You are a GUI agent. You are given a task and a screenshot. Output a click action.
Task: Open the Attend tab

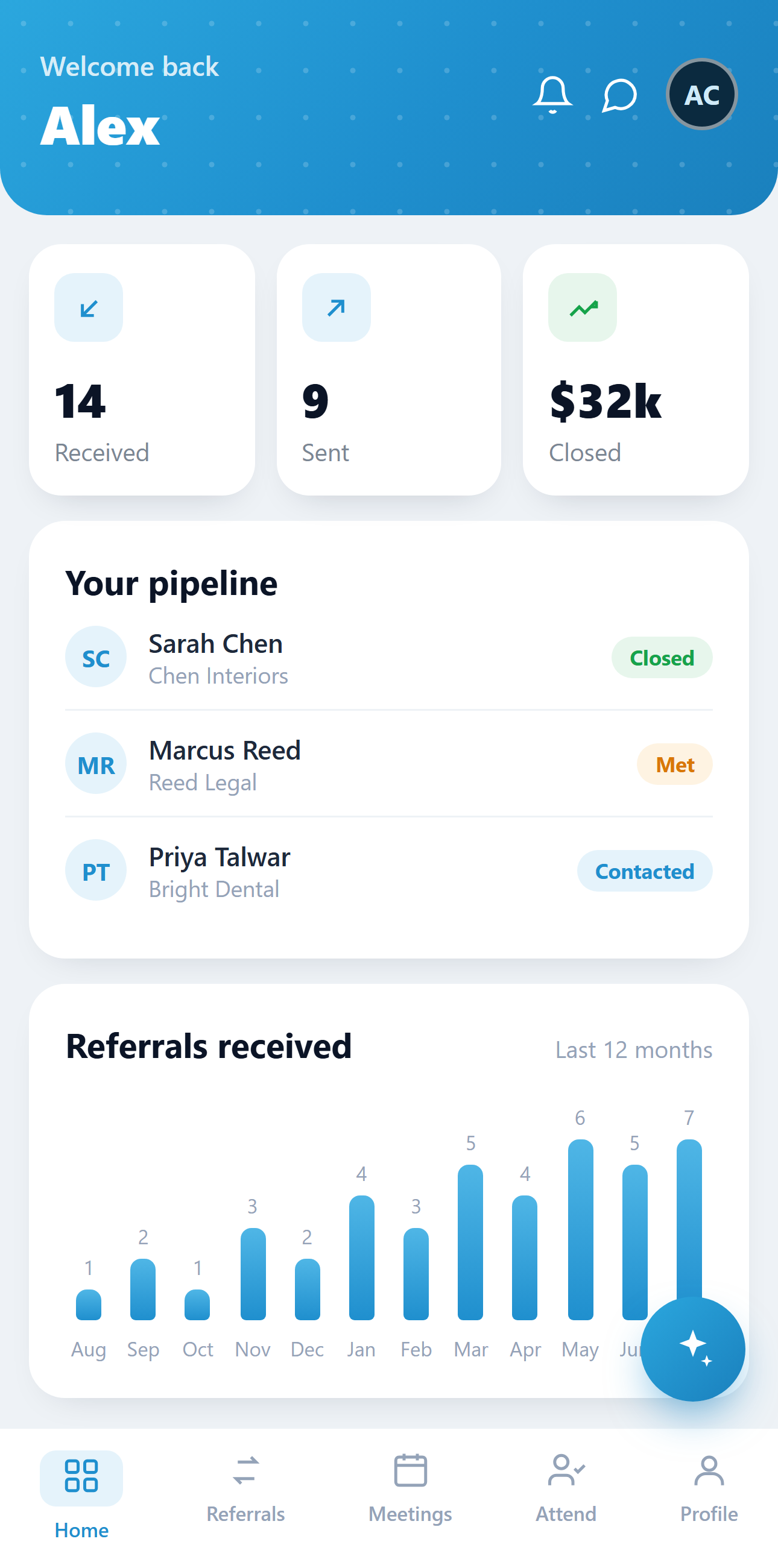click(566, 1489)
